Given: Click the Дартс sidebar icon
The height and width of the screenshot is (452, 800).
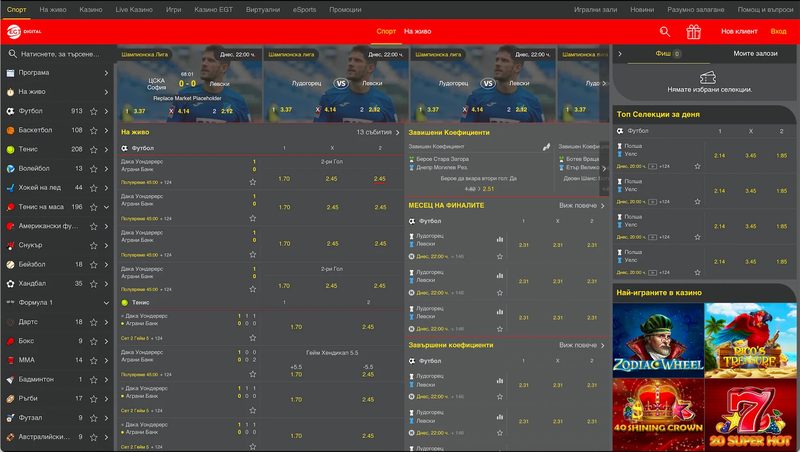Looking at the screenshot, I should click(x=10, y=322).
